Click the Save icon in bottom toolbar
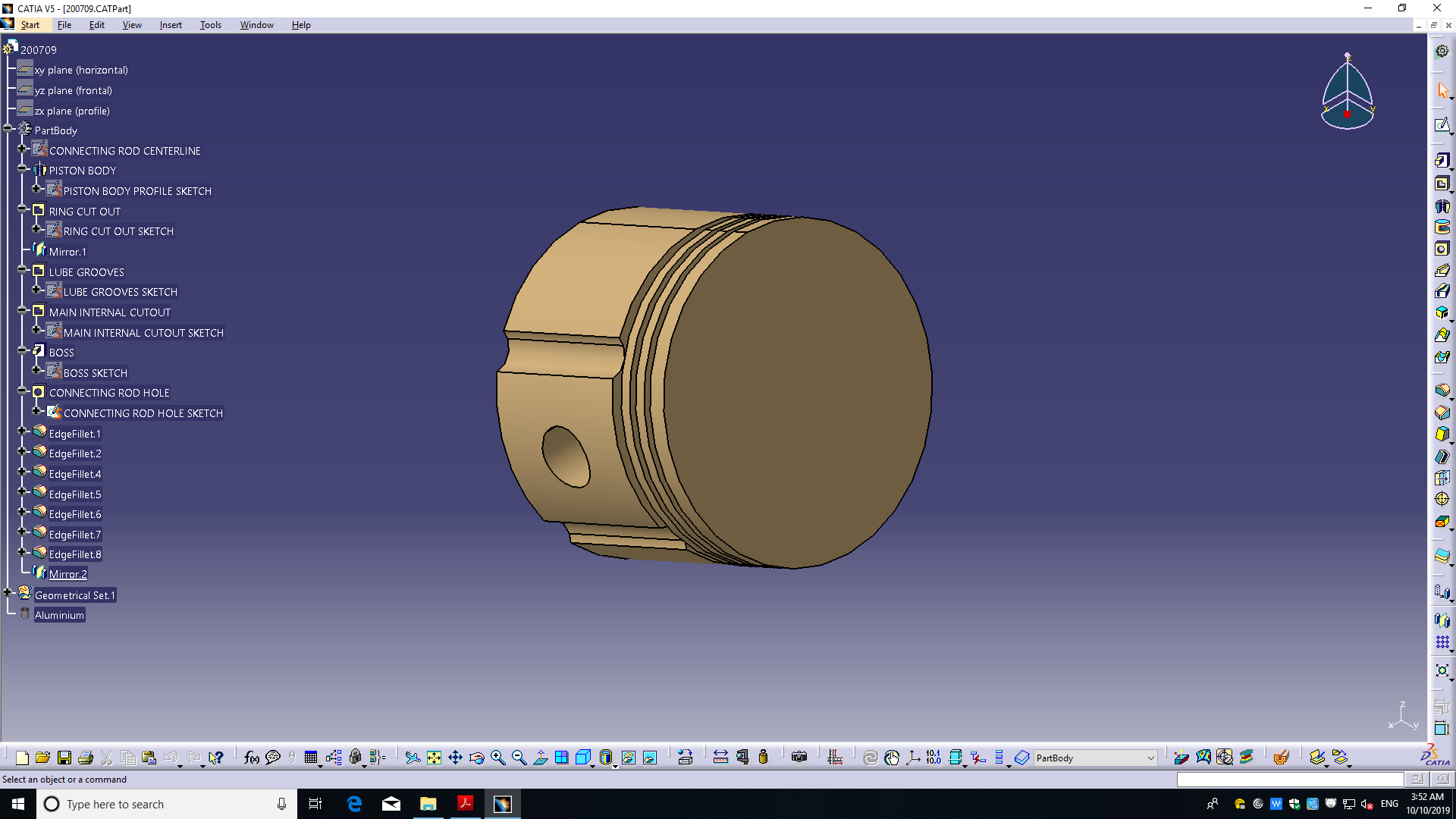 [64, 758]
